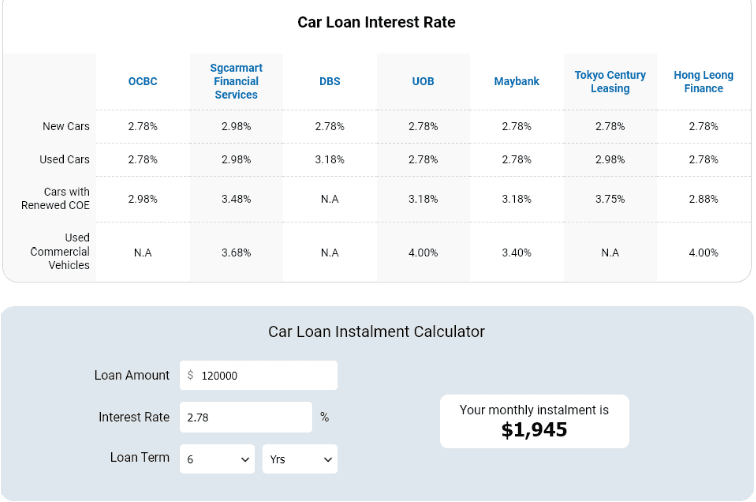Viewport: 756px width, 502px height.
Task: Click the Loan Amount input field
Action: 258,375
